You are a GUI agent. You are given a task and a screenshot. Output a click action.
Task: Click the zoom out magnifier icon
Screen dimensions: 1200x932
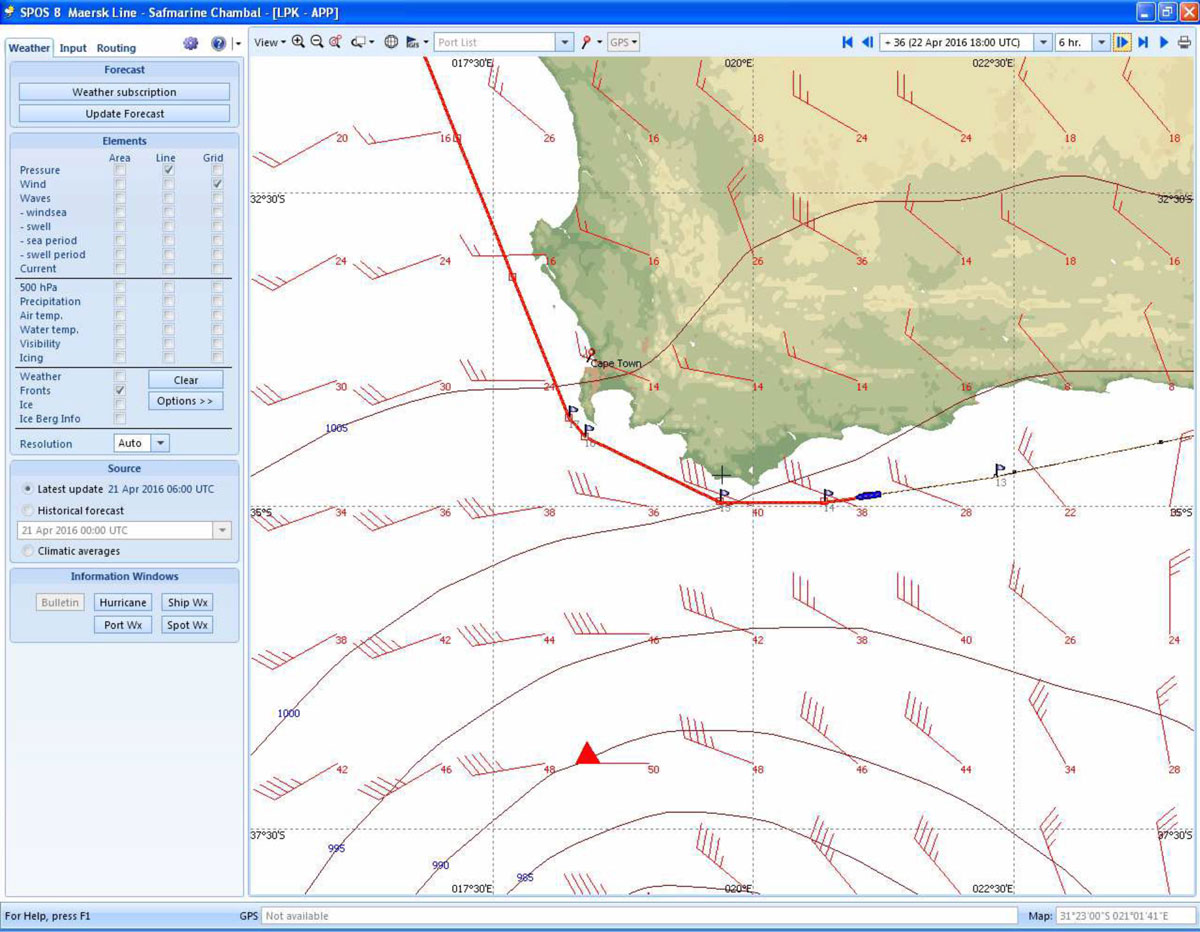click(x=316, y=42)
